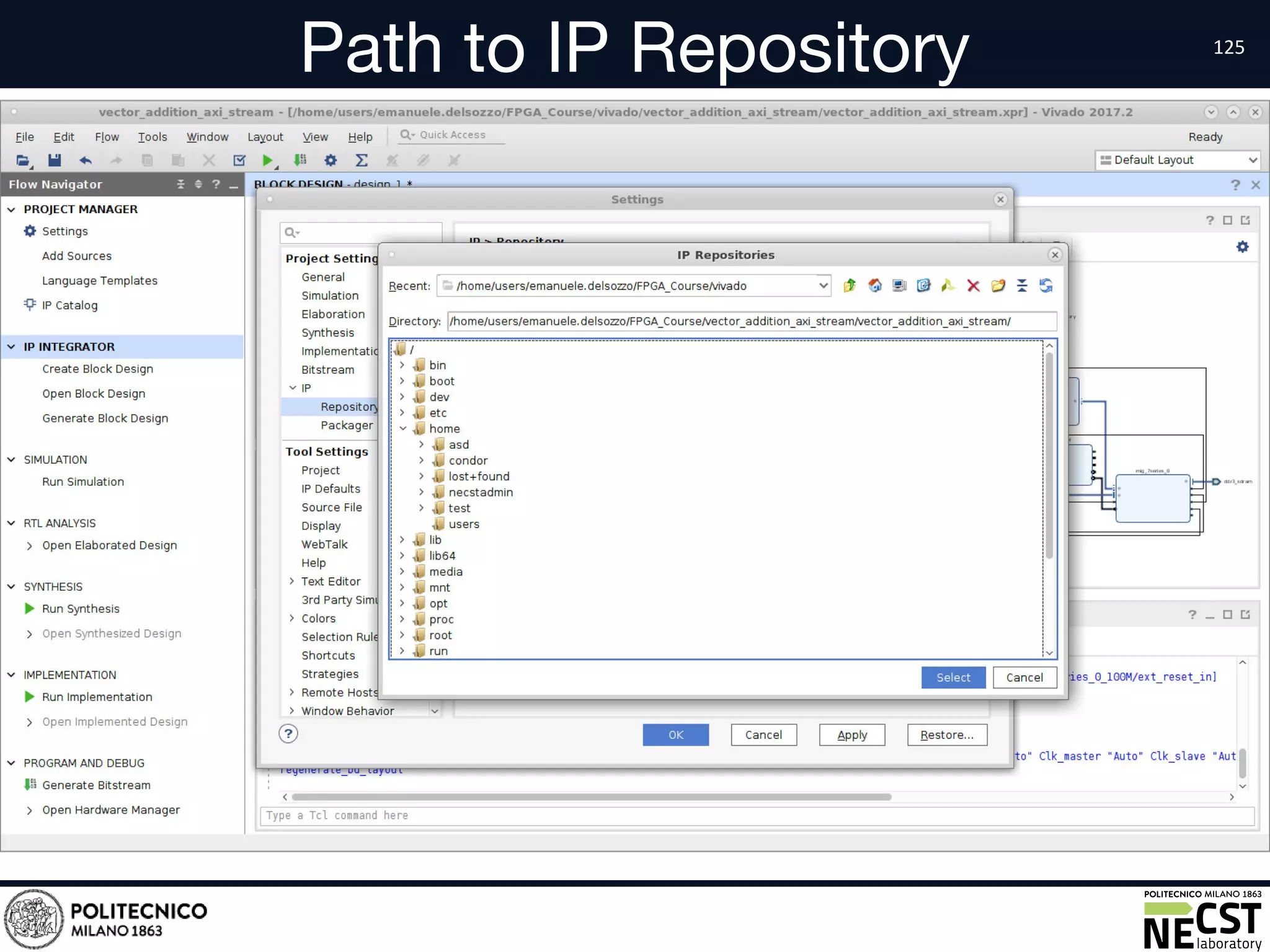Delete selected directory with red X icon

[973, 286]
